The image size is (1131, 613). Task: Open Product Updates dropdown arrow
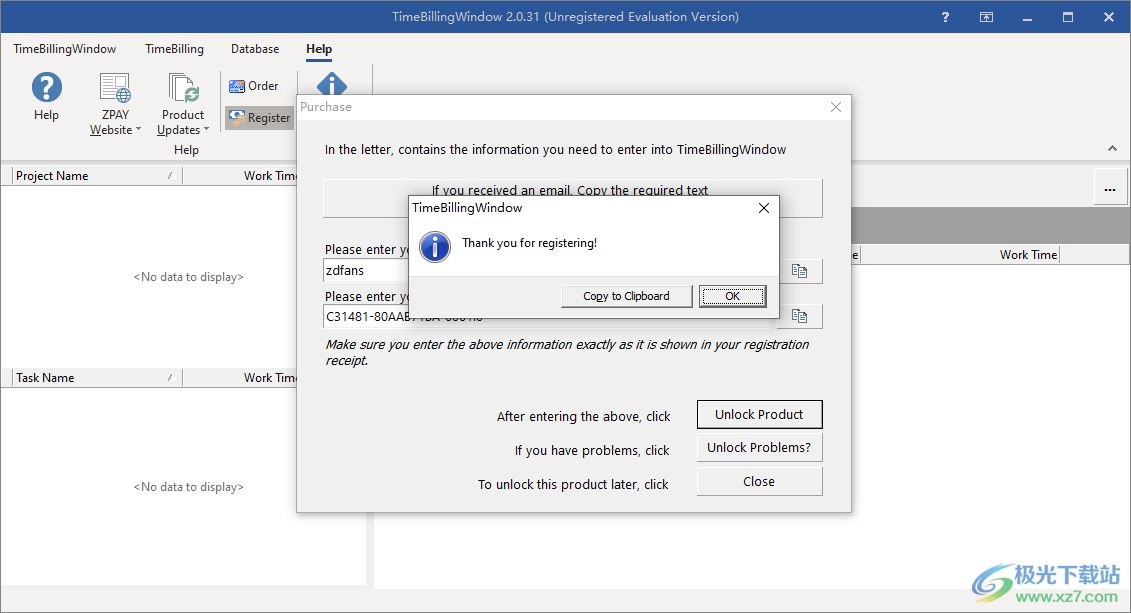pos(206,130)
